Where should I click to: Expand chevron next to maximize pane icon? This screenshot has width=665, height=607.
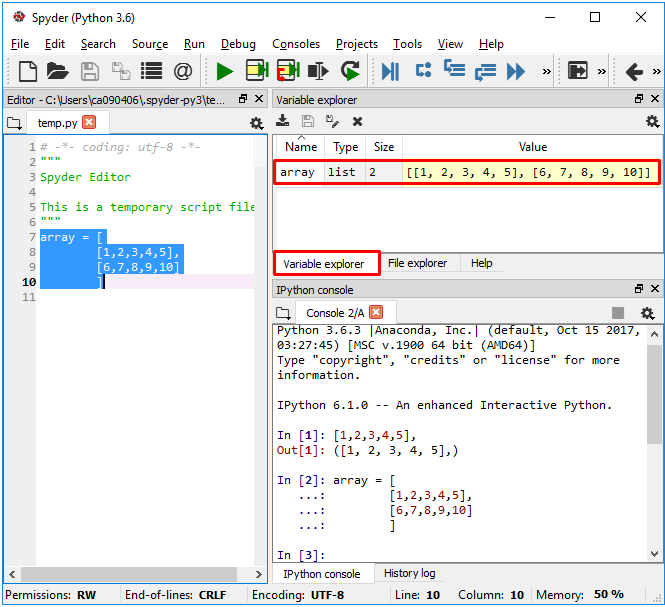(602, 71)
